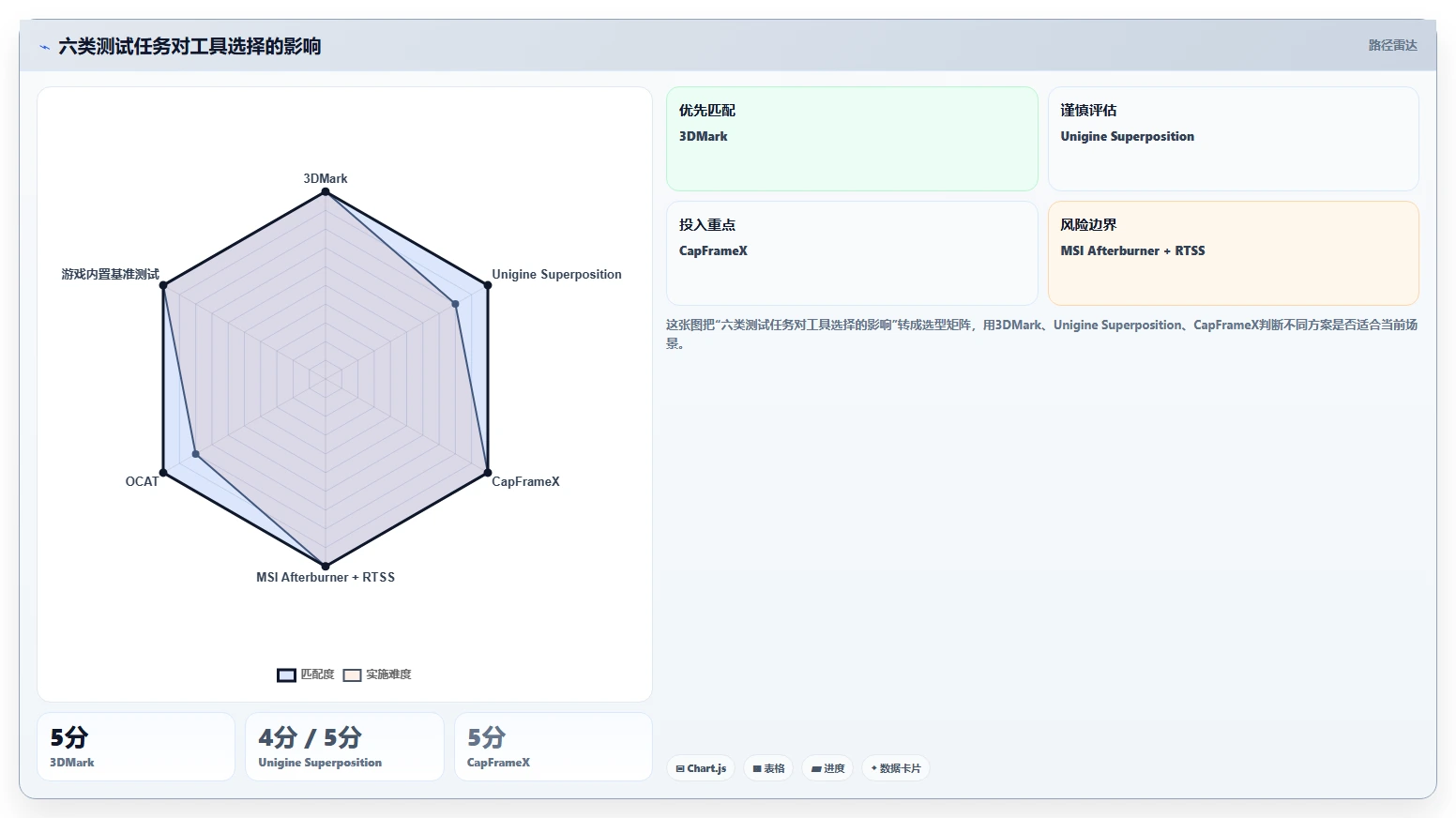The width and height of the screenshot is (1456, 818).
Task: Toggle the 实施难度 legend swatch
Action: (x=353, y=674)
